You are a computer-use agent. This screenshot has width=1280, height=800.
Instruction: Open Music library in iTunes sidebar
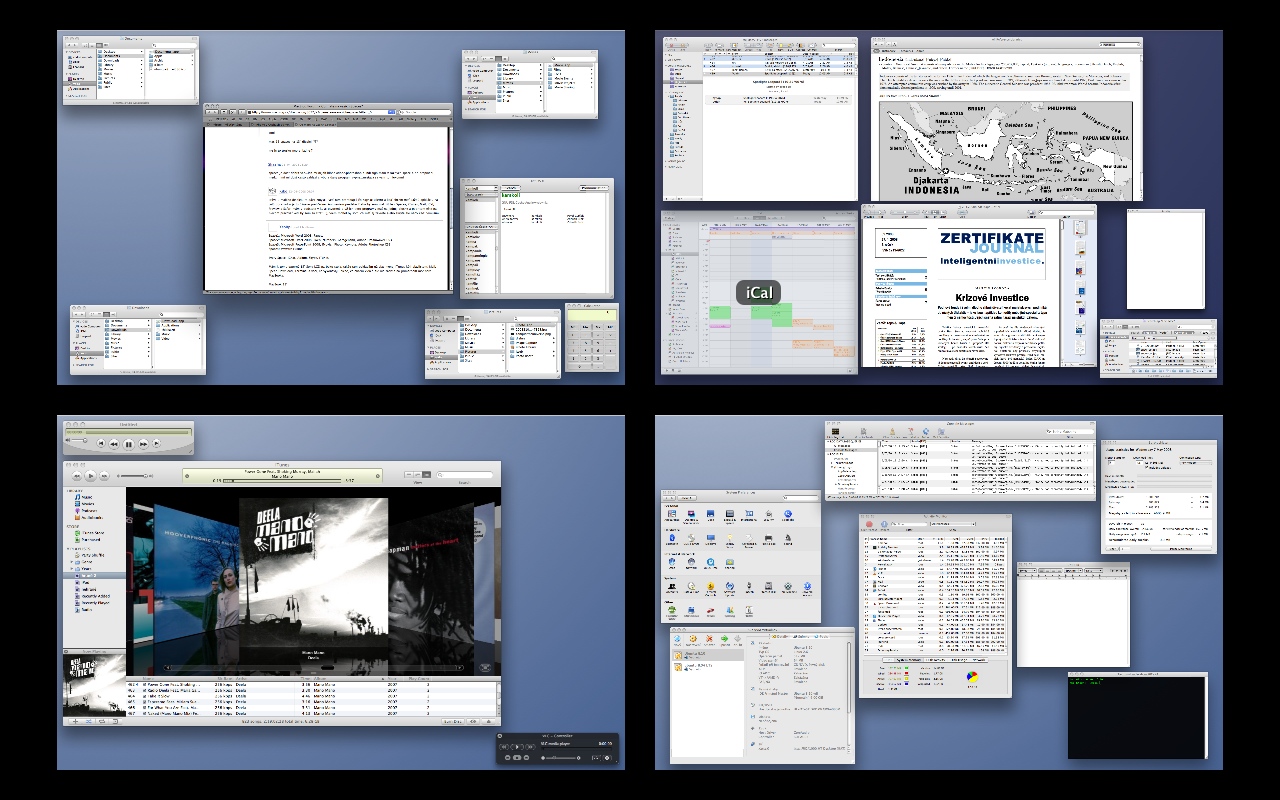85,497
